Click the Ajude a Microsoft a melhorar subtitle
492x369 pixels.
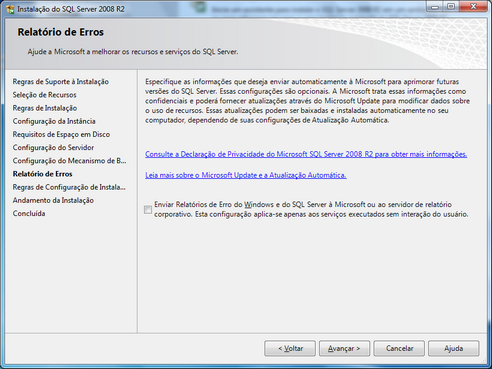133,52
